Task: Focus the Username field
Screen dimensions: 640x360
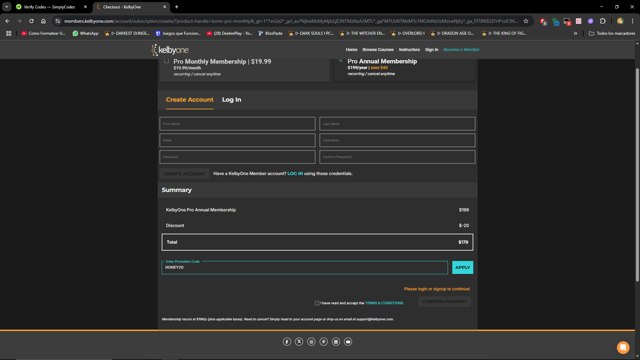Action: pos(397,140)
